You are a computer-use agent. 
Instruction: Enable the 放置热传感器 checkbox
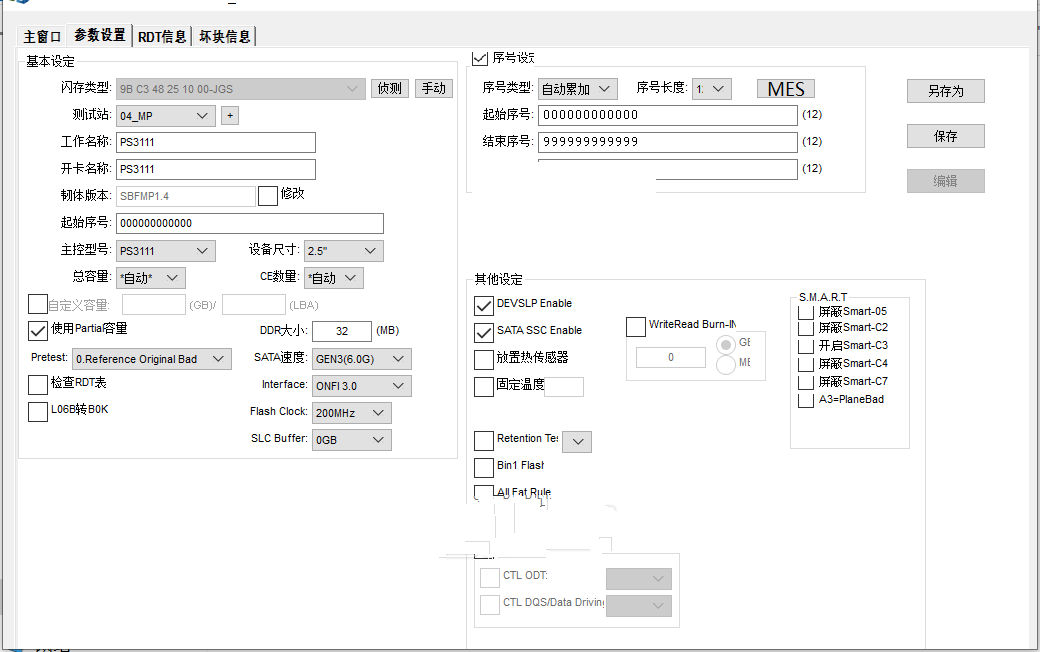(484, 359)
